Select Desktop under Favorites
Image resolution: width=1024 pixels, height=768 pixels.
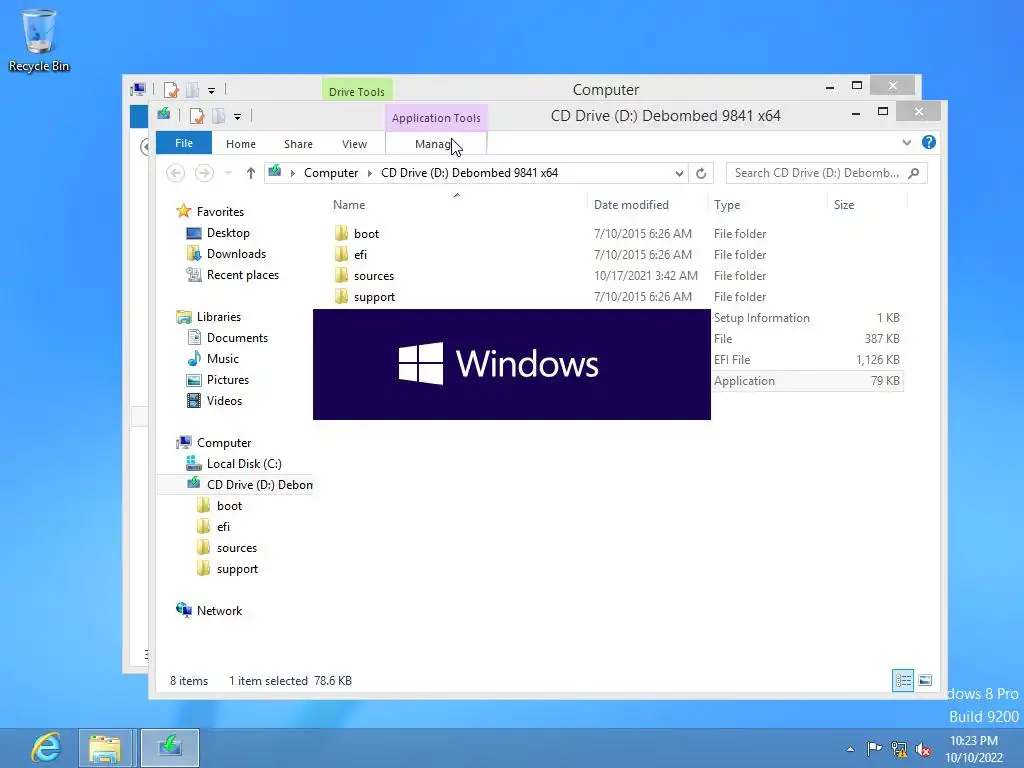(228, 233)
